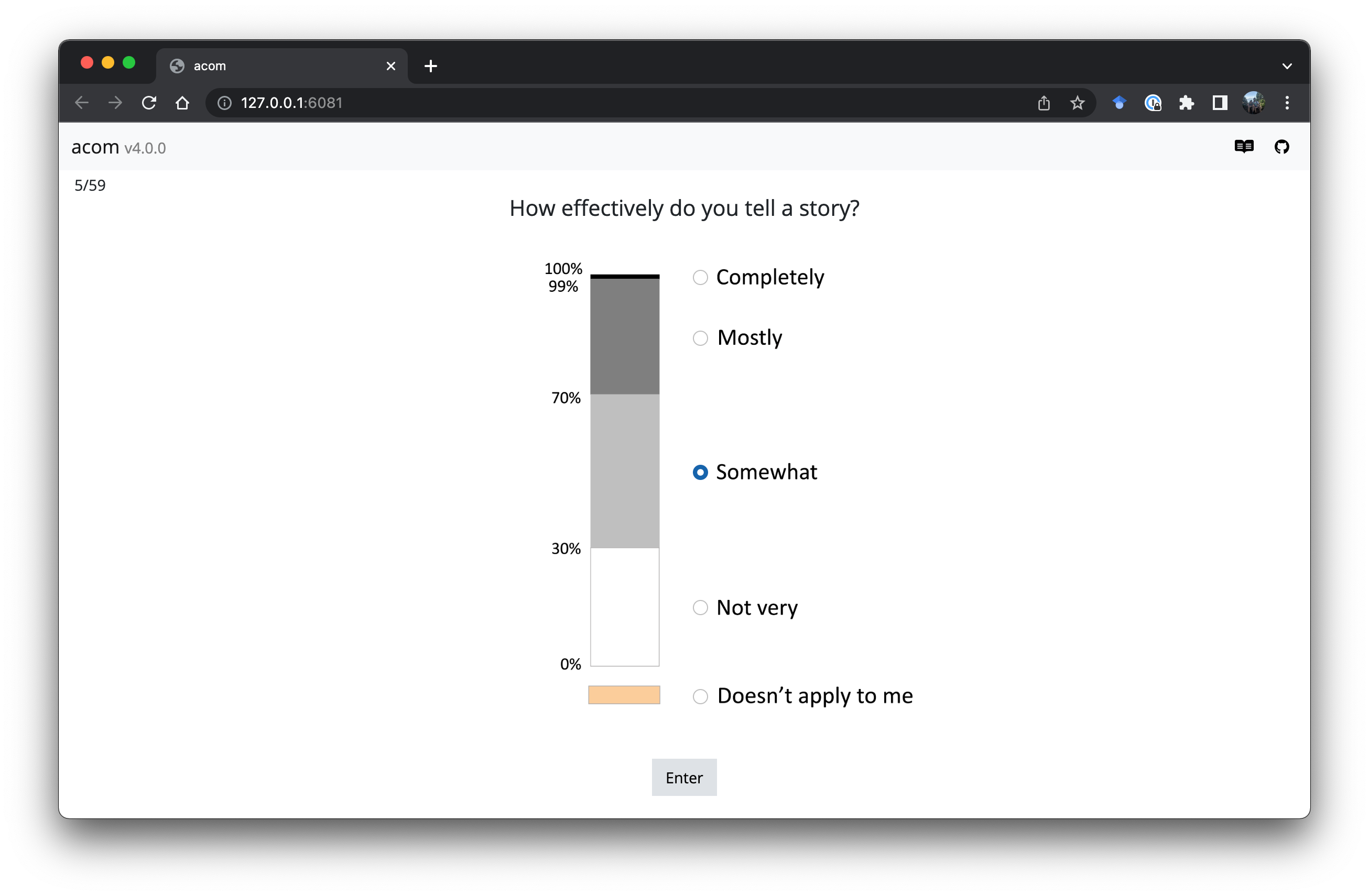1369x896 pixels.
Task: Expand the tab search chevron
Action: coord(1287,66)
